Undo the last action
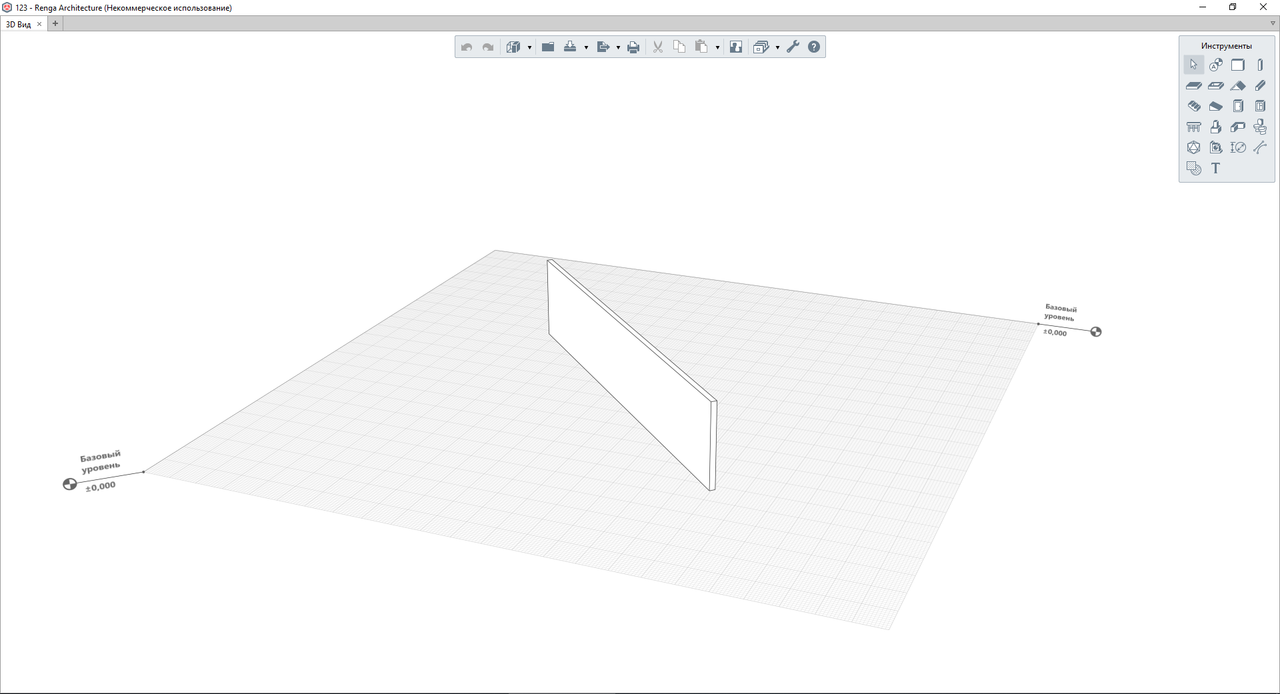 click(x=466, y=47)
